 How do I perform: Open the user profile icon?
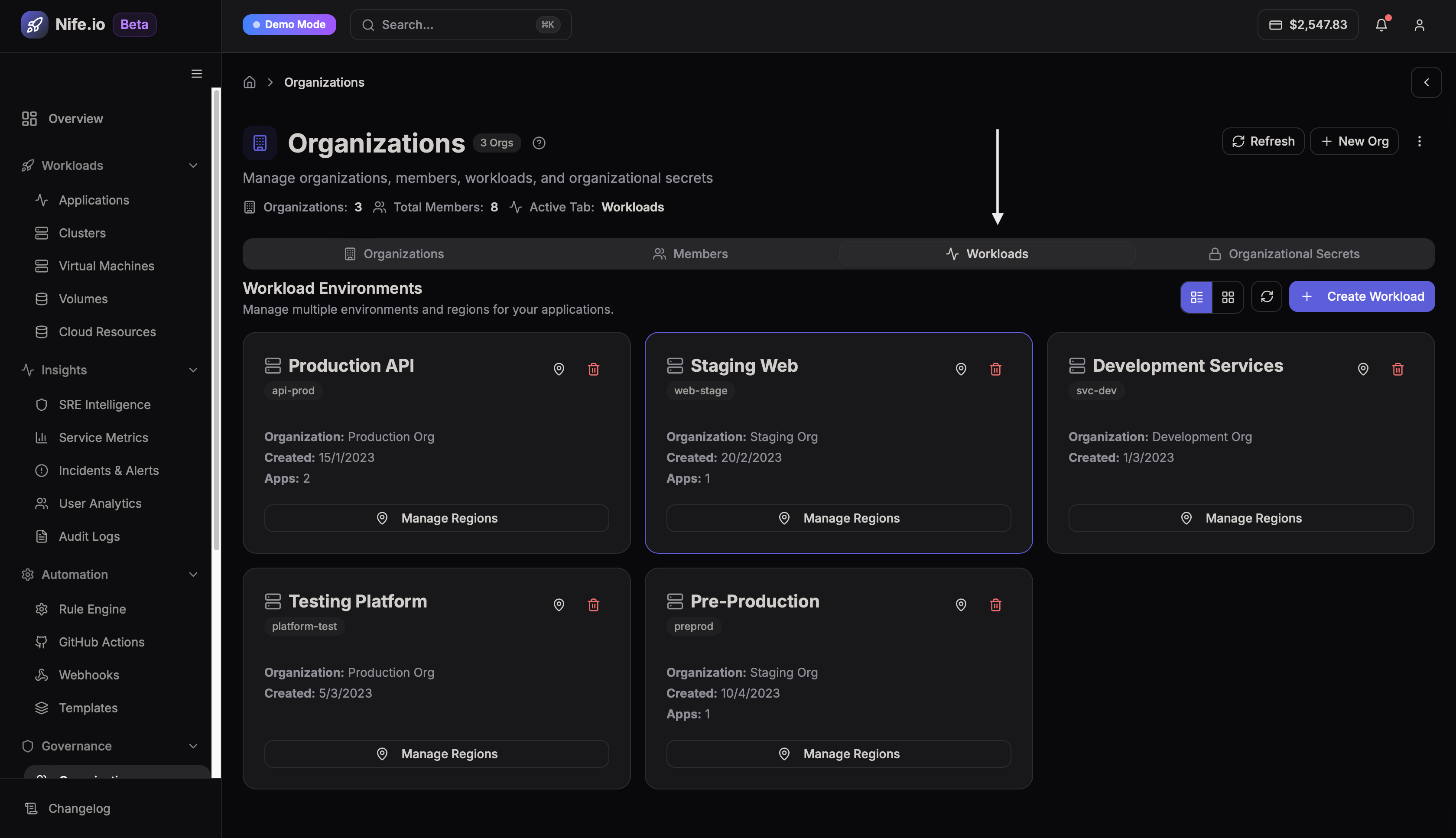point(1419,25)
